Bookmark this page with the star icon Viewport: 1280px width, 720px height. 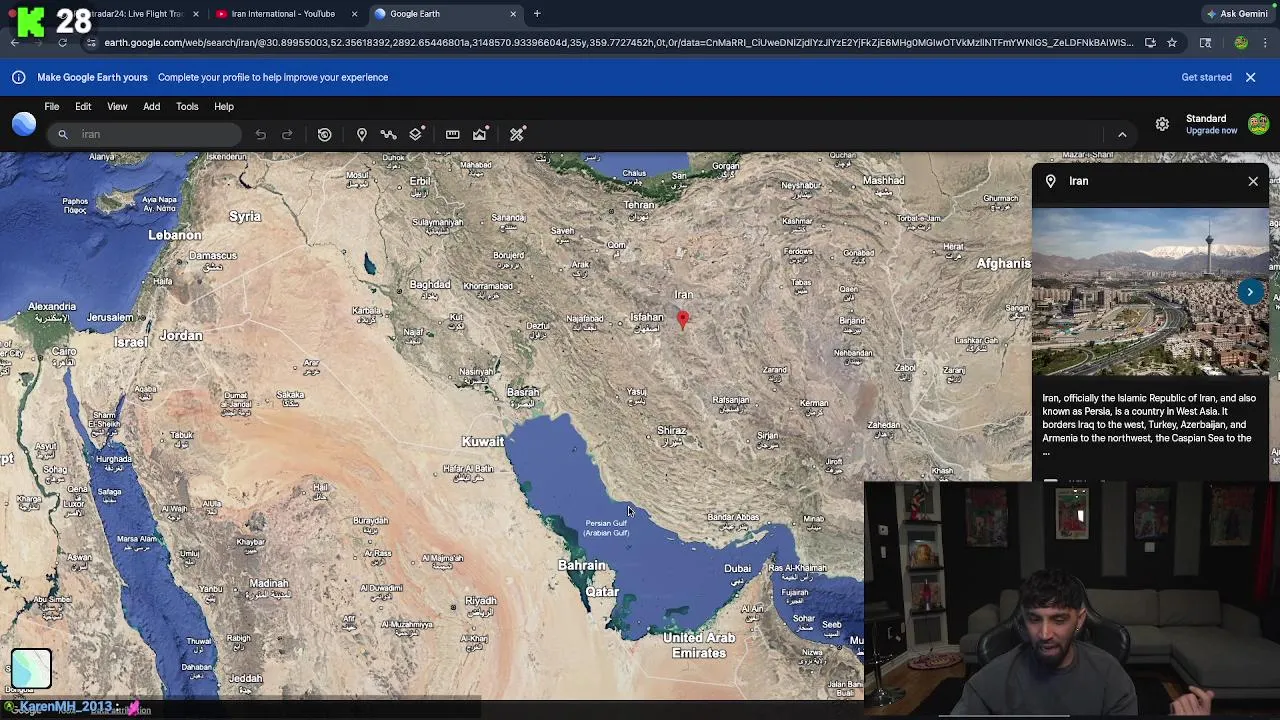point(1172,43)
